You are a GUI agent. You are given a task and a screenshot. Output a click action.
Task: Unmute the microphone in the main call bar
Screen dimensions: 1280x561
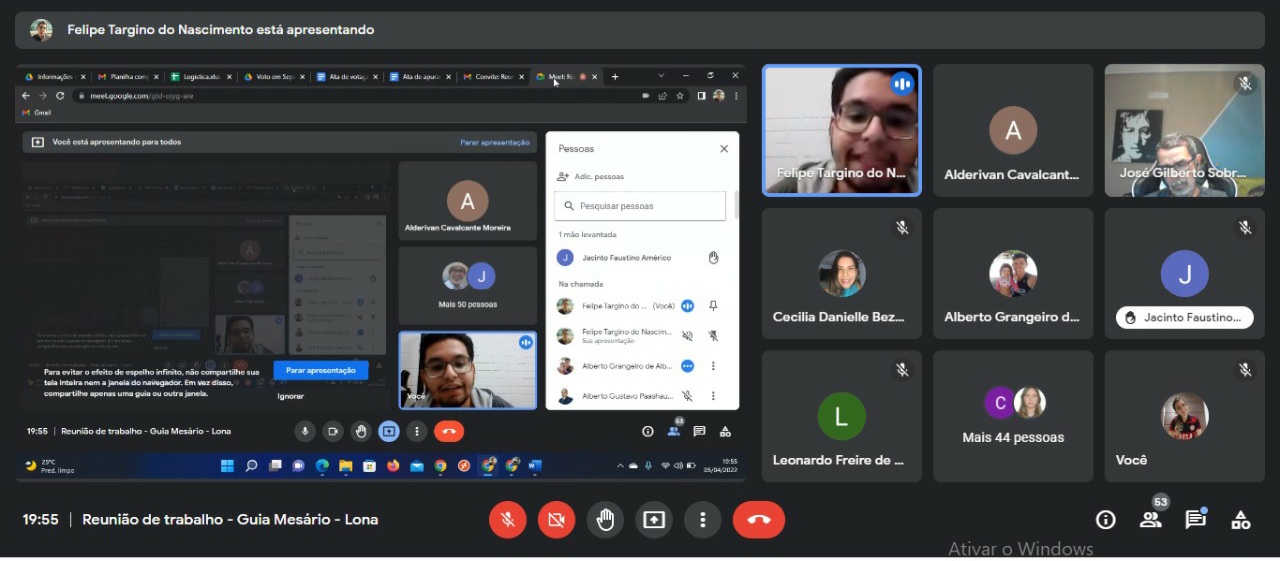[x=508, y=520]
